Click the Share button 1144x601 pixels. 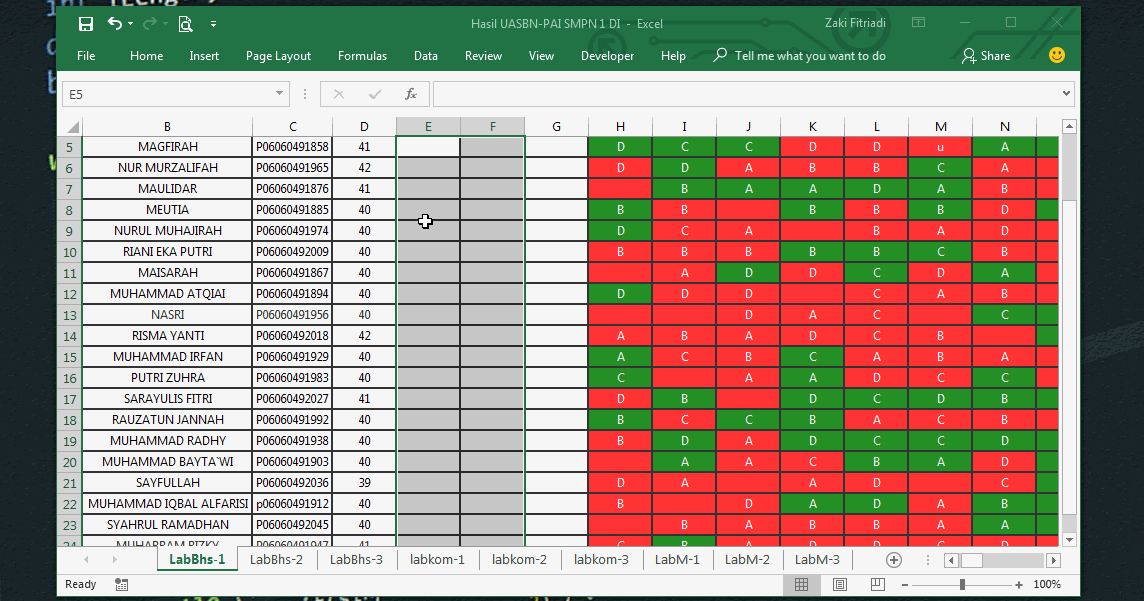coord(985,56)
